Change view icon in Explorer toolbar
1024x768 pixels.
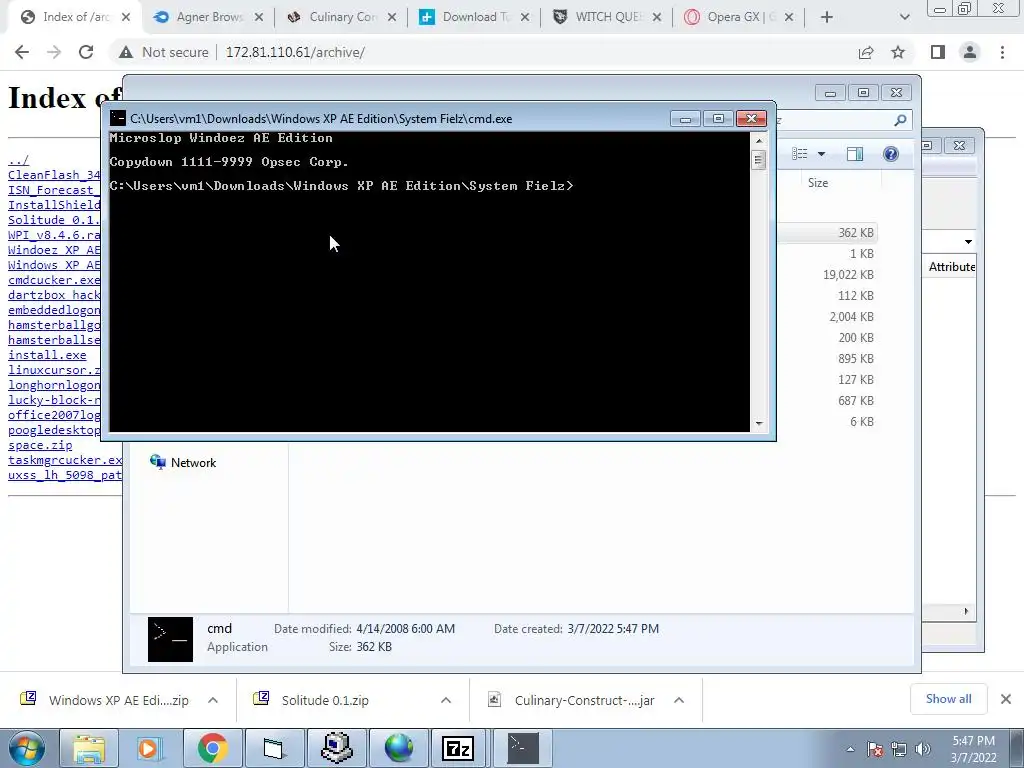pos(800,153)
